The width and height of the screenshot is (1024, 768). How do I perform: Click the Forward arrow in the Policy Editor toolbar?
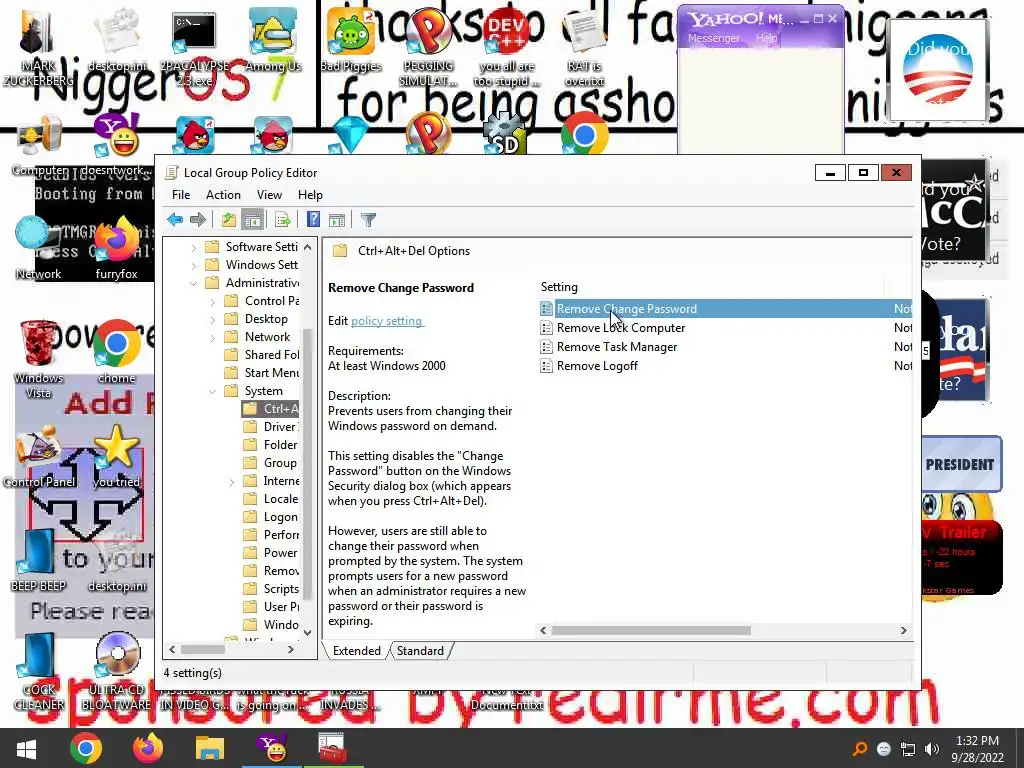click(197, 219)
